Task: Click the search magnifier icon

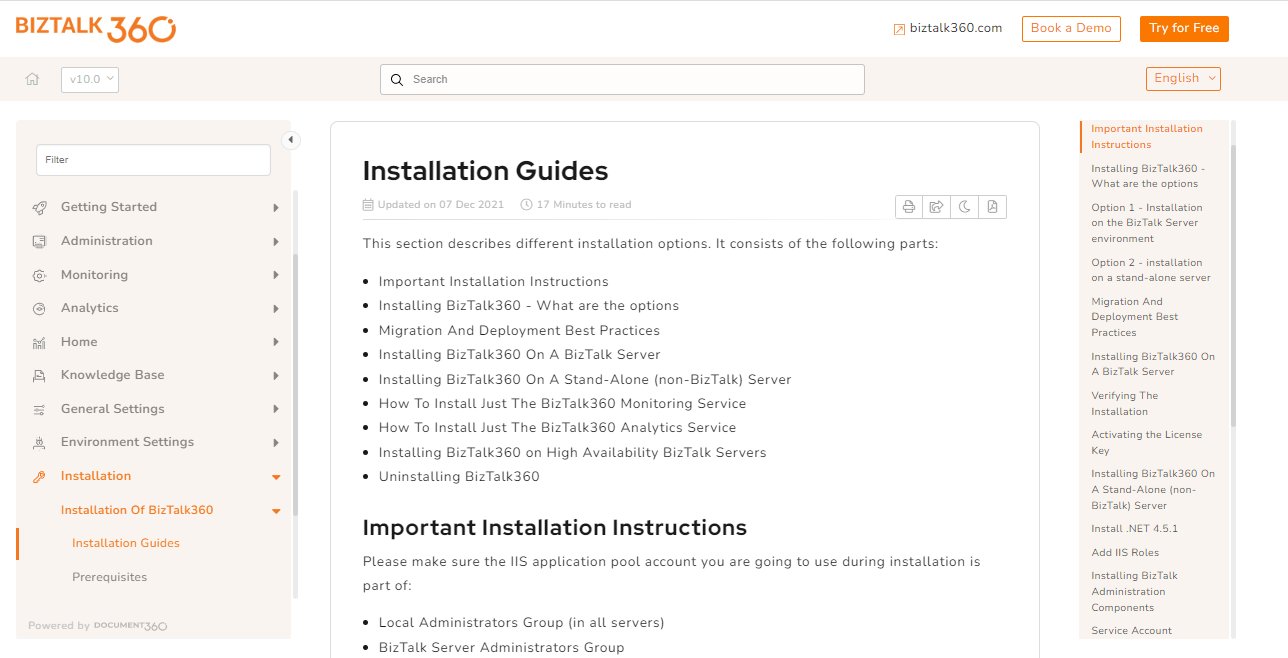Action: pyautogui.click(x=397, y=79)
